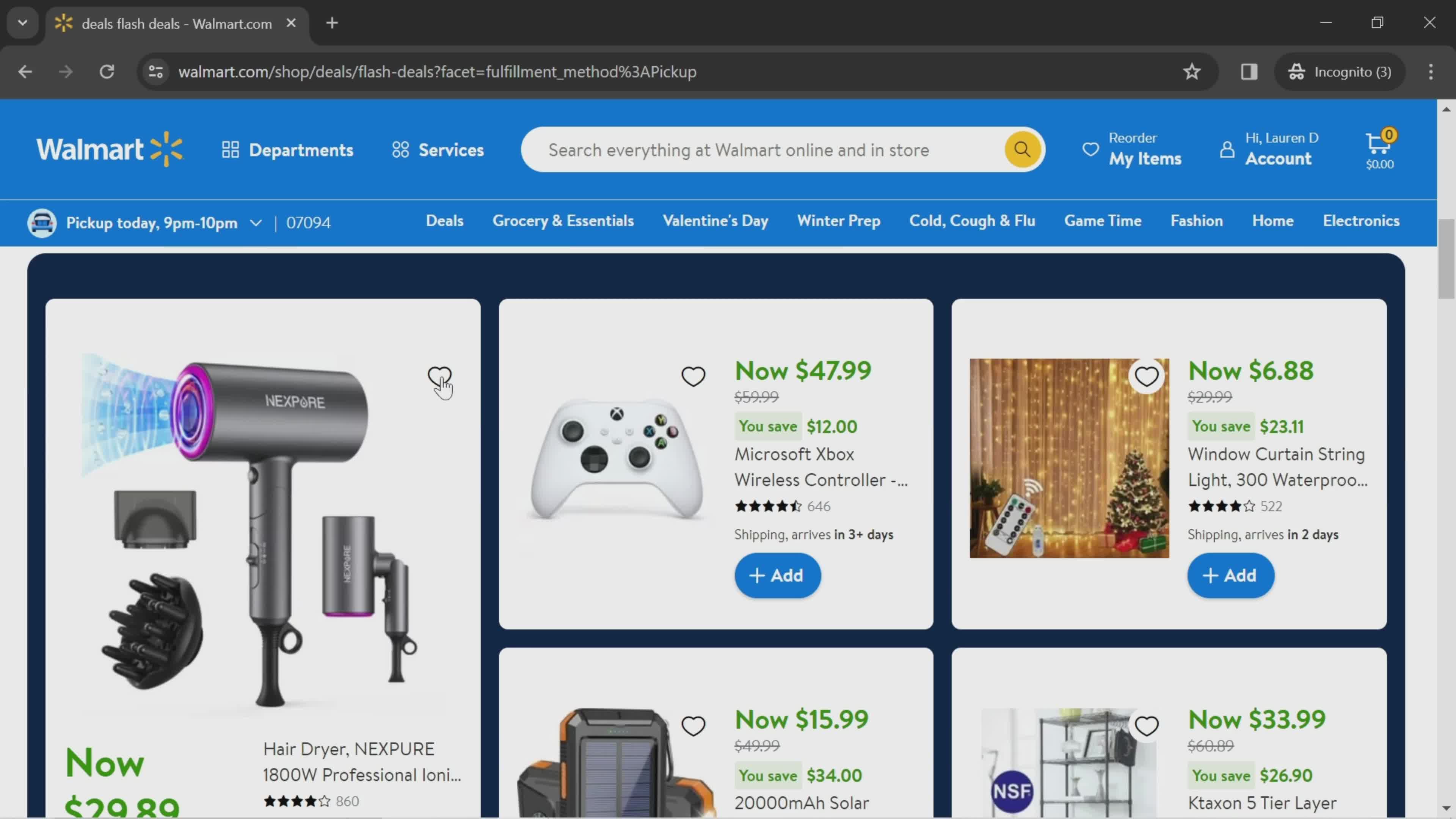Viewport: 1456px width, 819px height.
Task: Click the Account person icon
Action: click(1227, 149)
